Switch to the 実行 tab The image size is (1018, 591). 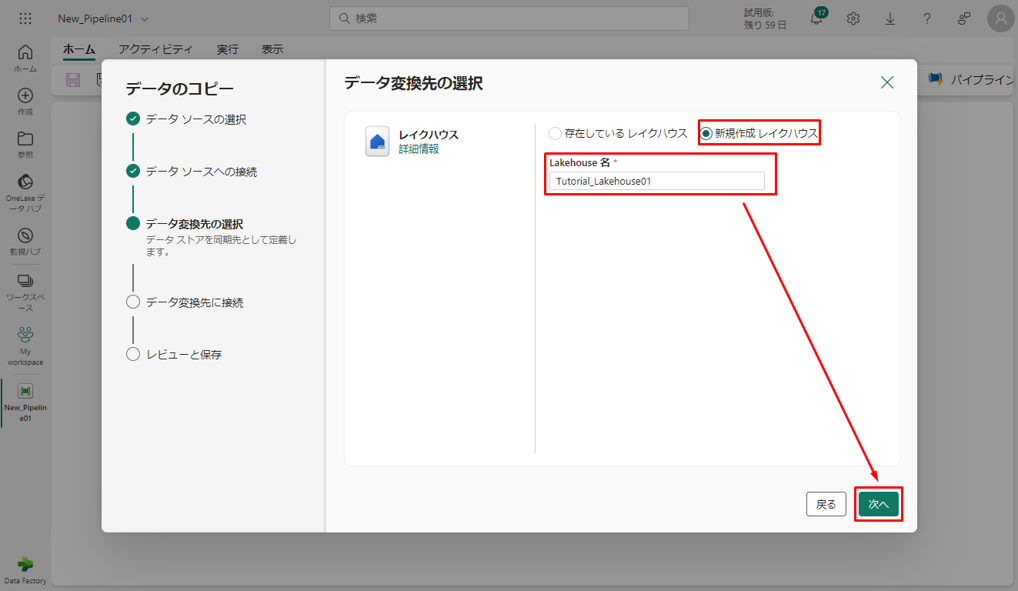(227, 49)
